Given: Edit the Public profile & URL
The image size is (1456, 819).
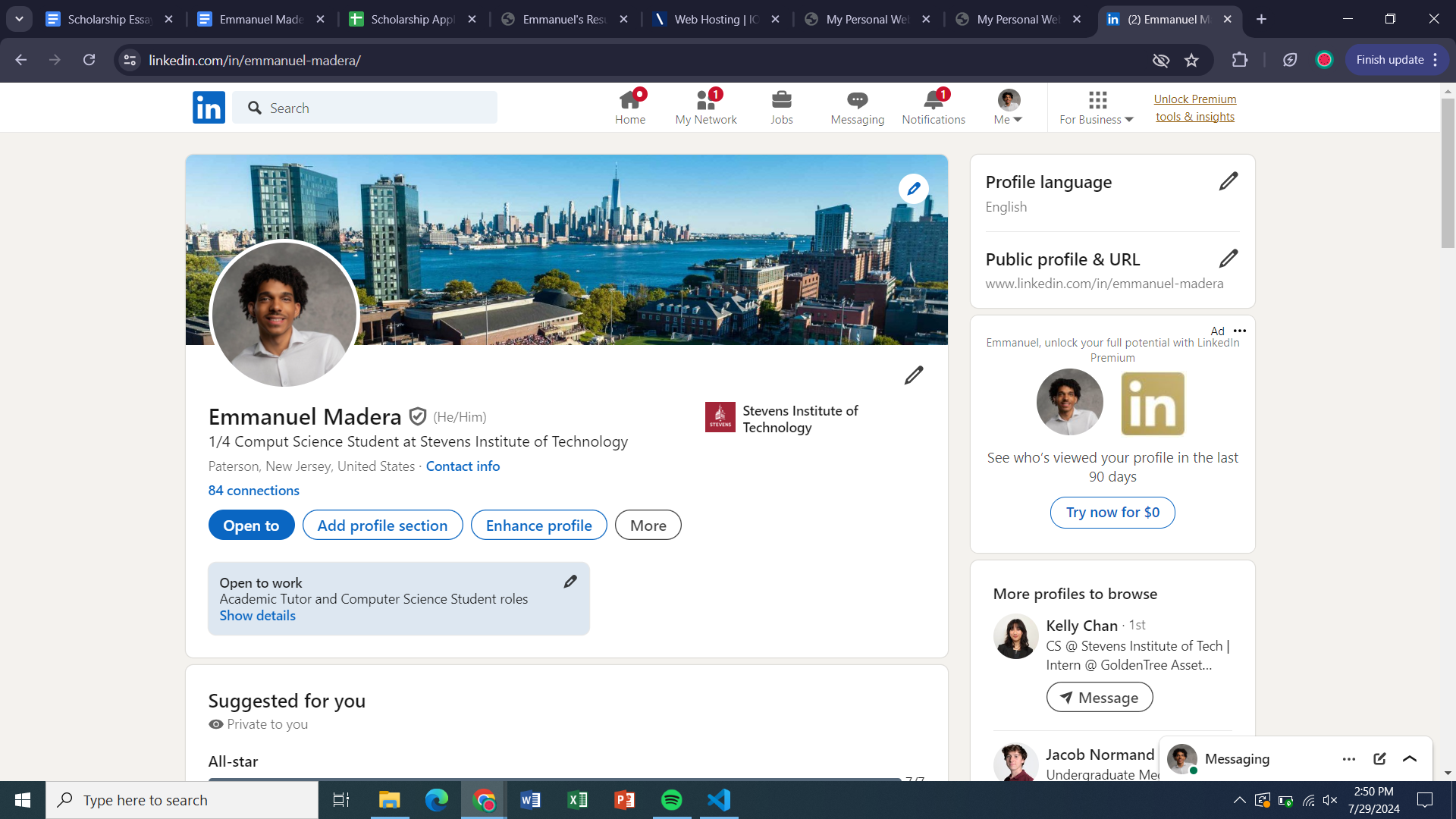Looking at the screenshot, I should click(x=1228, y=259).
